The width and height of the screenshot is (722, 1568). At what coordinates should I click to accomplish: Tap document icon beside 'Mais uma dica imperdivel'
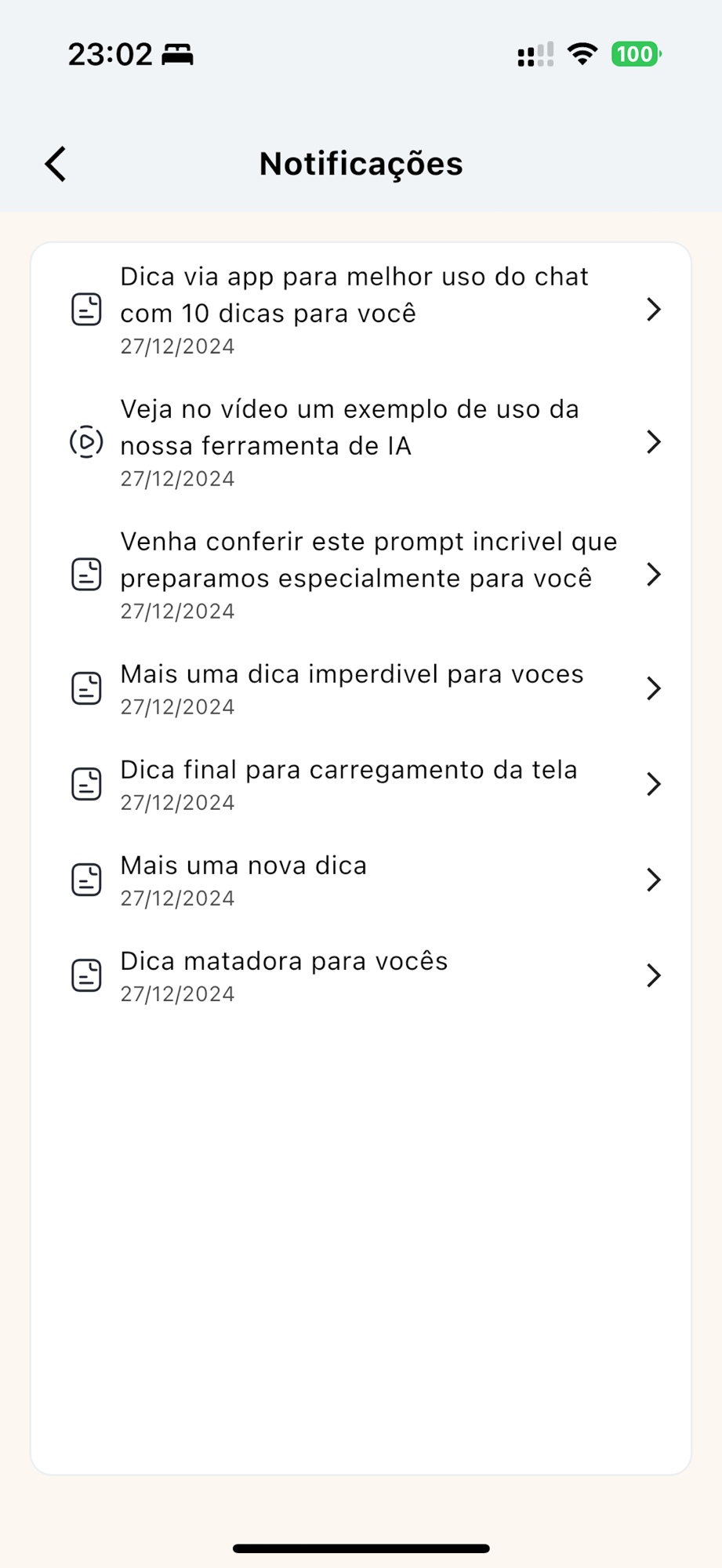click(86, 688)
